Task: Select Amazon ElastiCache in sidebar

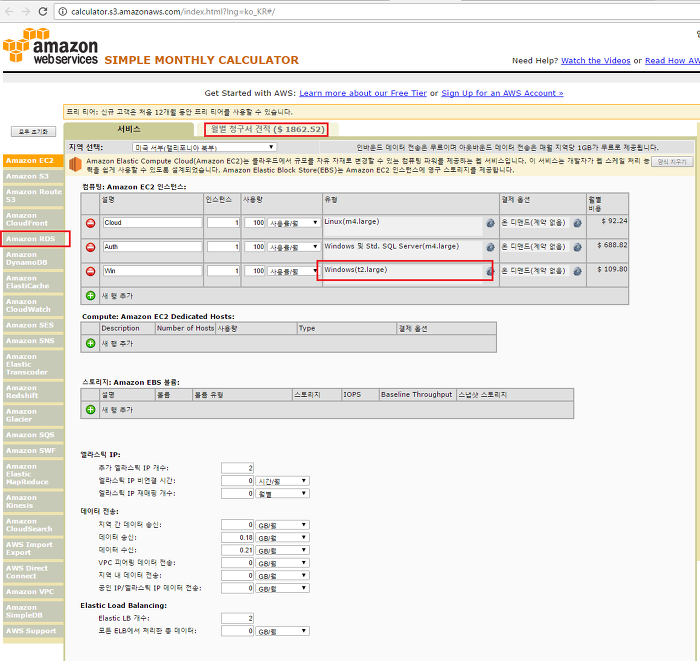Action: point(33,282)
